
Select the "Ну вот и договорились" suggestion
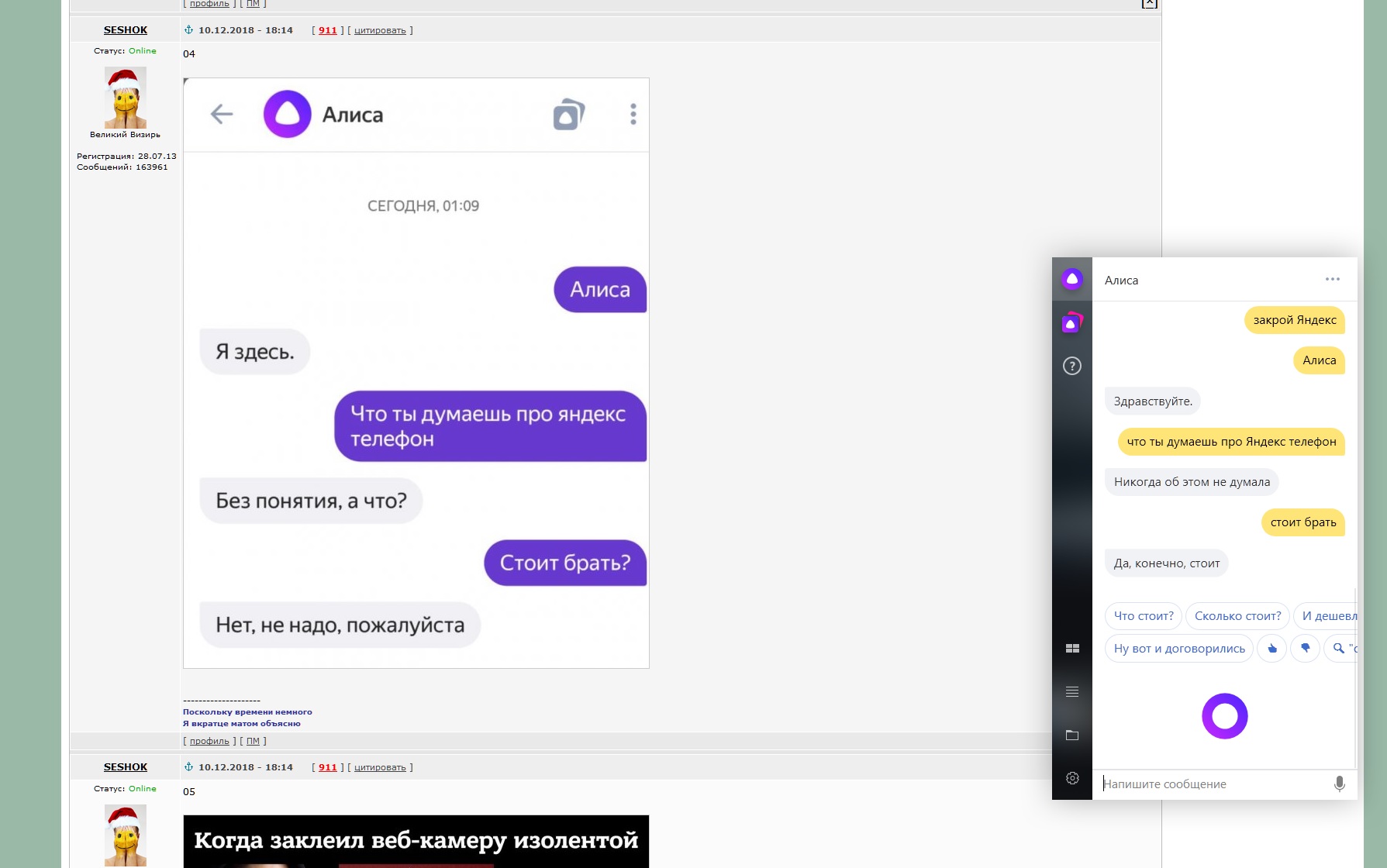pyautogui.click(x=1179, y=649)
